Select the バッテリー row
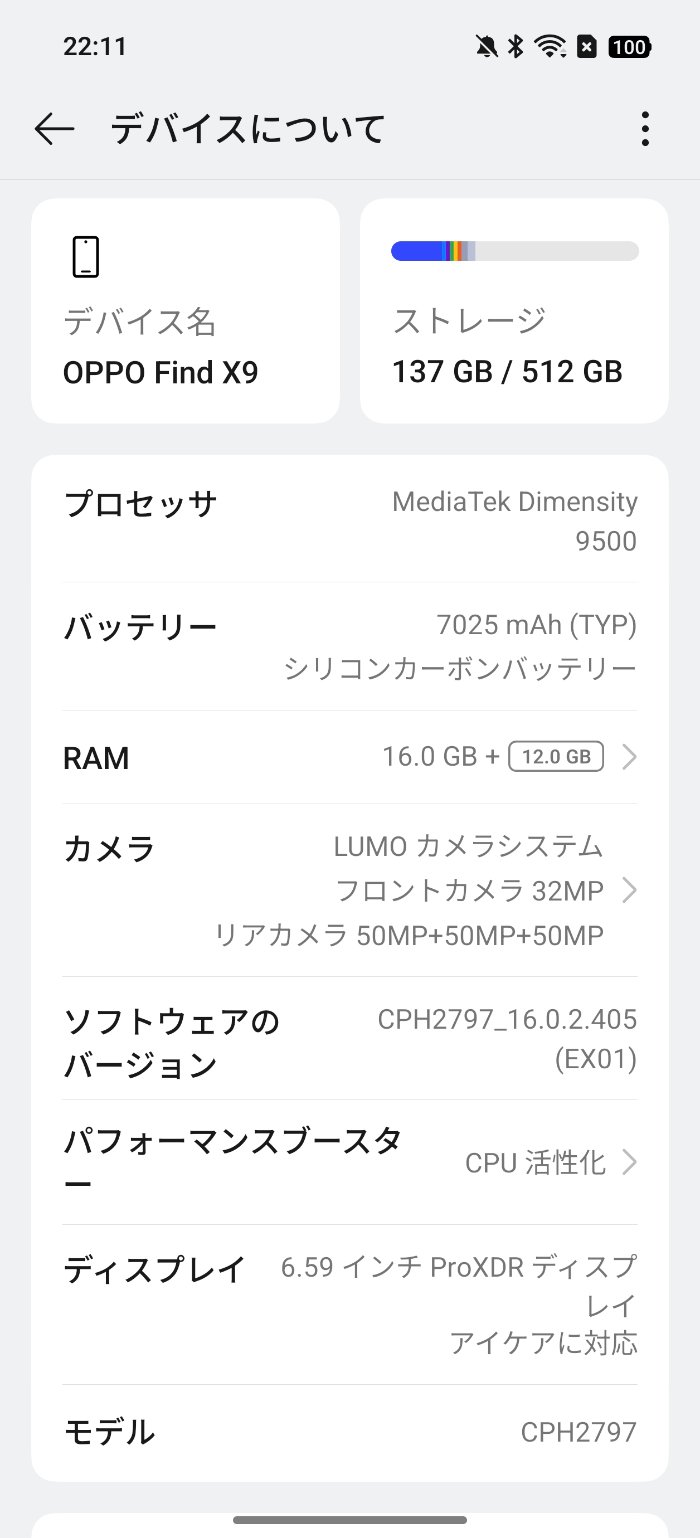 pyautogui.click(x=350, y=647)
